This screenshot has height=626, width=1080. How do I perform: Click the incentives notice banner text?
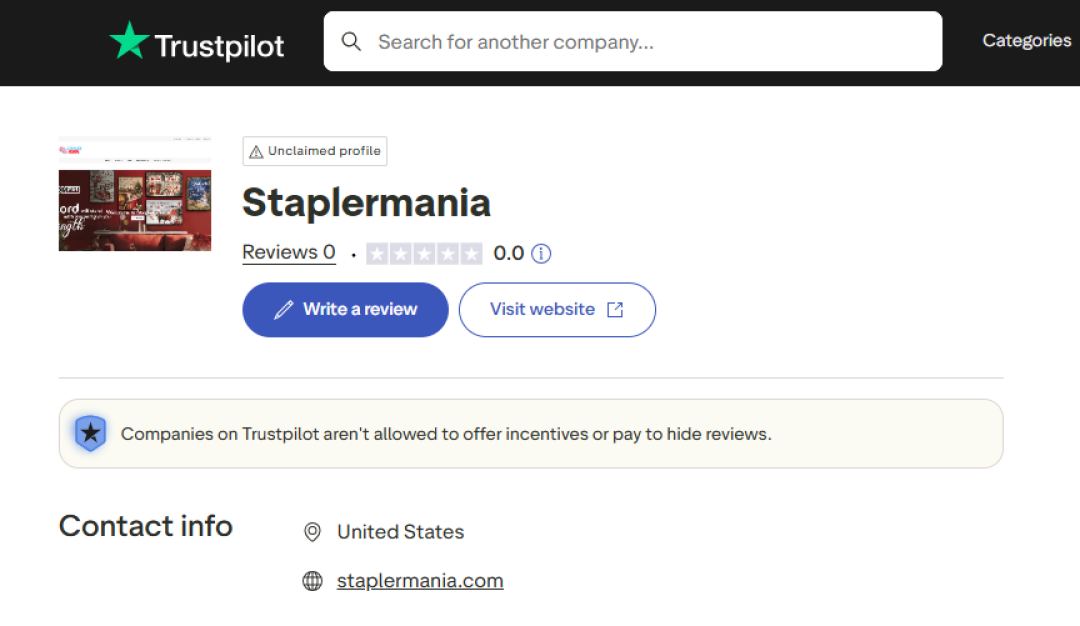446,434
